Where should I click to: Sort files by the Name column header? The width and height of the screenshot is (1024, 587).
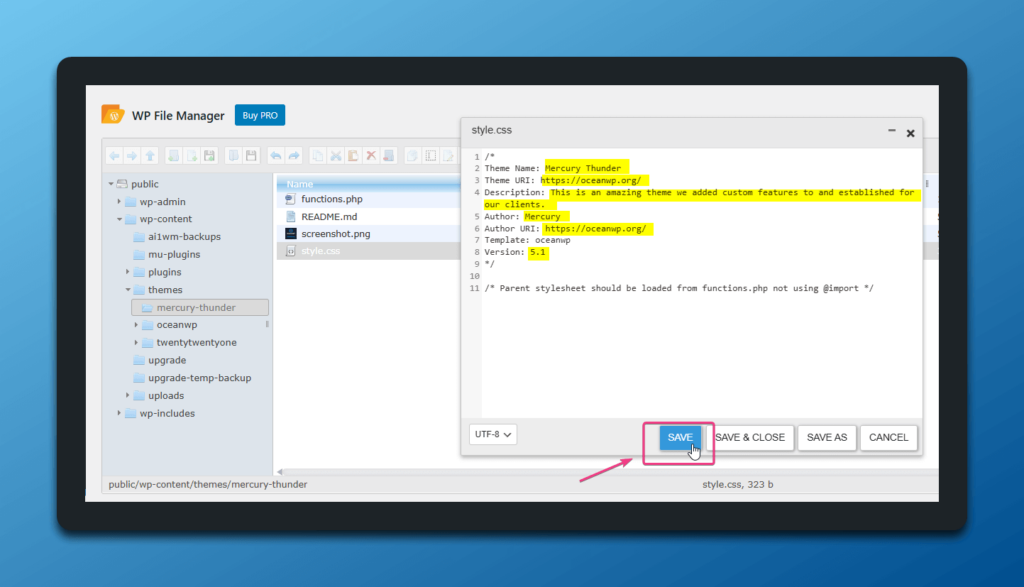click(x=369, y=183)
